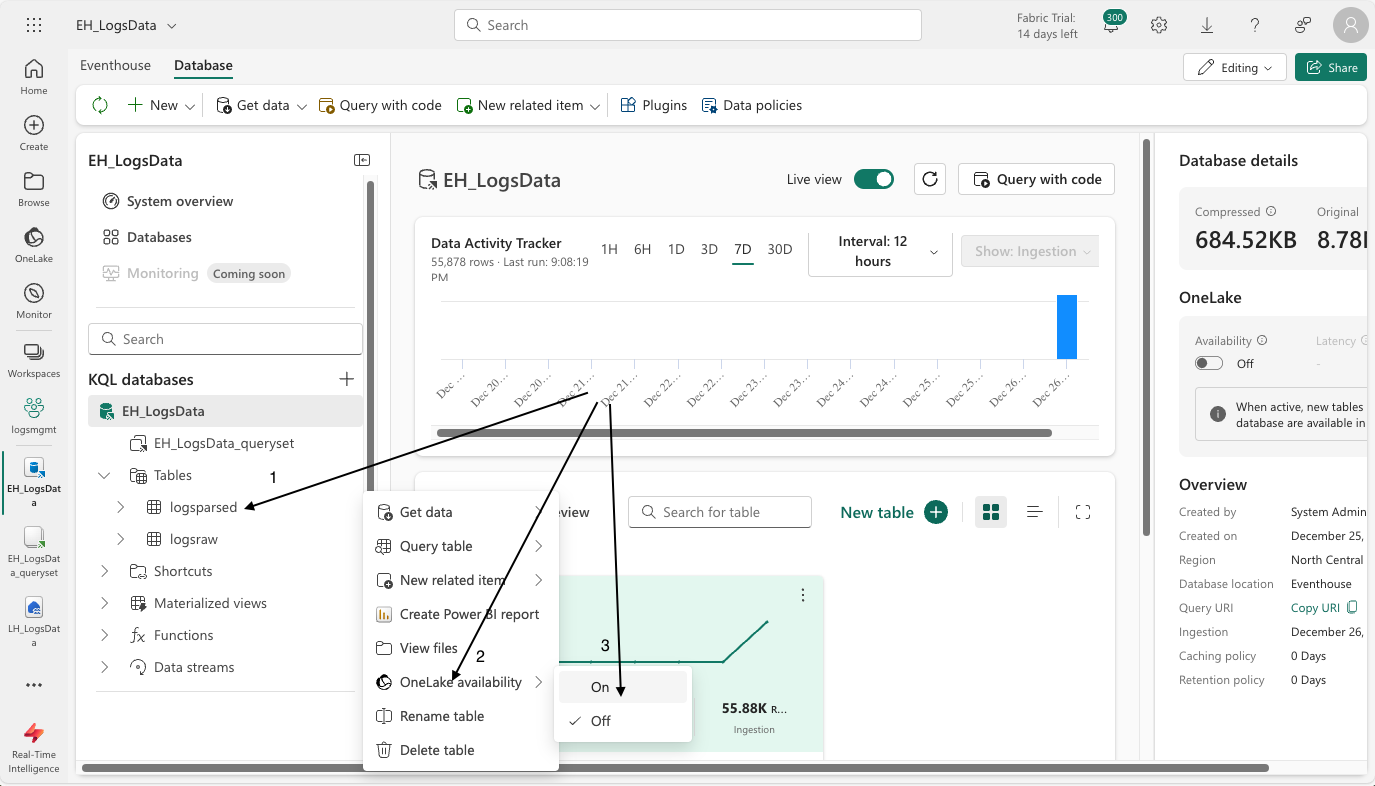The width and height of the screenshot is (1375, 786).
Task: Refresh database using toolbar refresh icon
Action: [x=100, y=105]
